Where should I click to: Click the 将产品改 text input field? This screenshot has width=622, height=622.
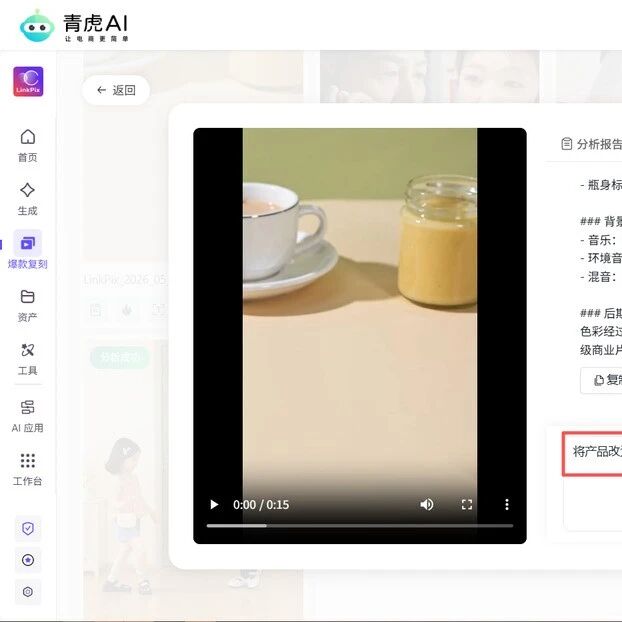593,453
